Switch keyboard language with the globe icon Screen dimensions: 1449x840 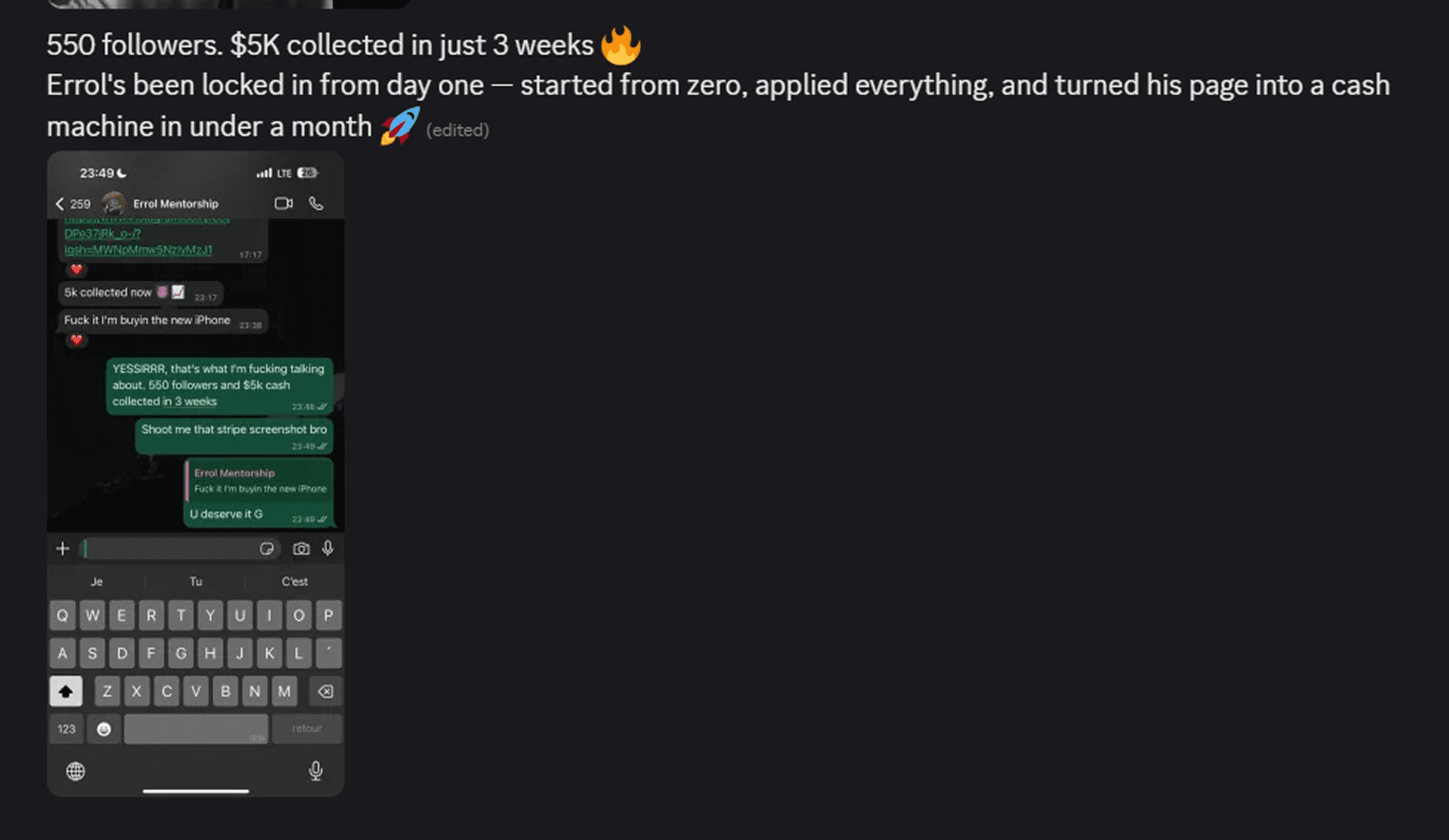click(75, 770)
